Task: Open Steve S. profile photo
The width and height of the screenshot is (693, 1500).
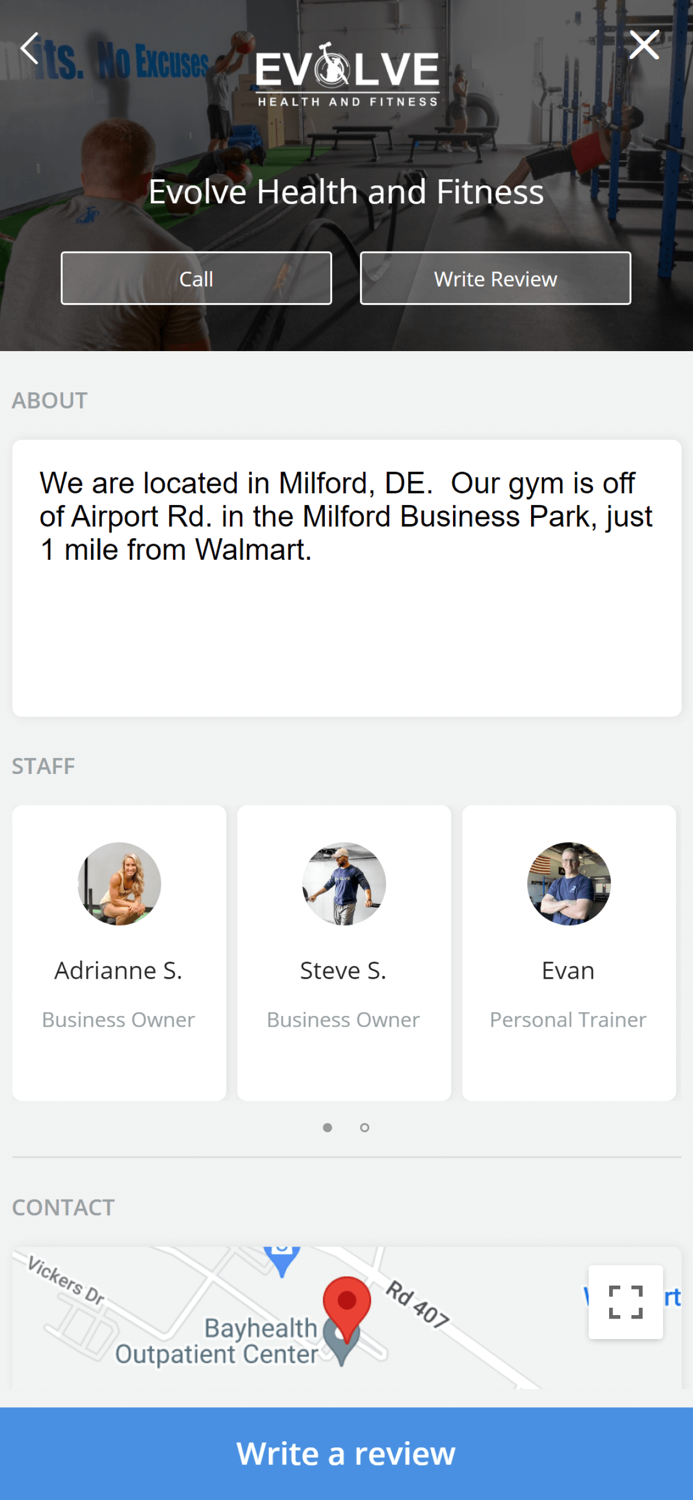Action: (343, 883)
